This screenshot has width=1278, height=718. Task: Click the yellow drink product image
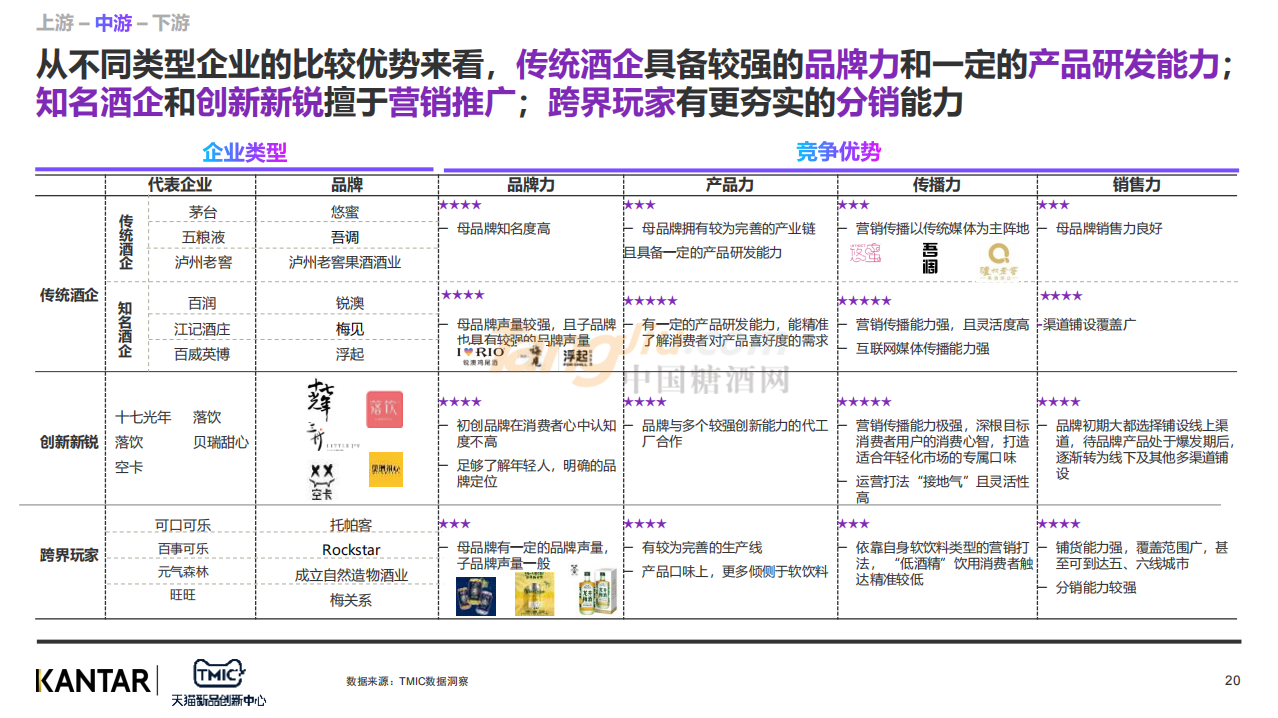[535, 592]
